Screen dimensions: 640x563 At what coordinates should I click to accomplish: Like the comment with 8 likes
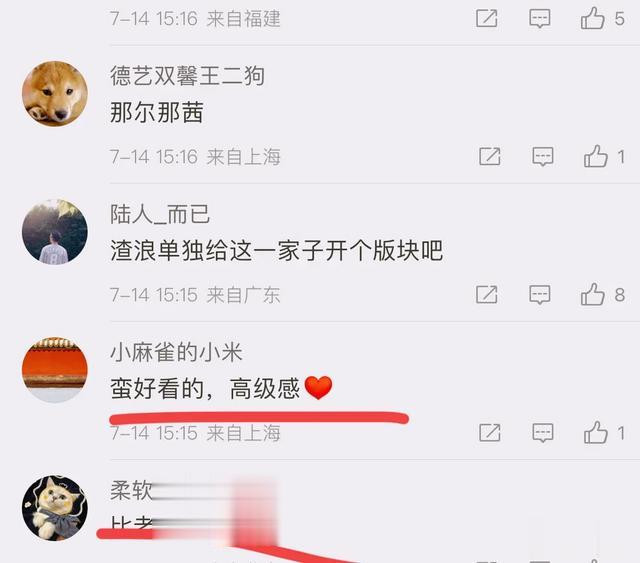coord(592,294)
